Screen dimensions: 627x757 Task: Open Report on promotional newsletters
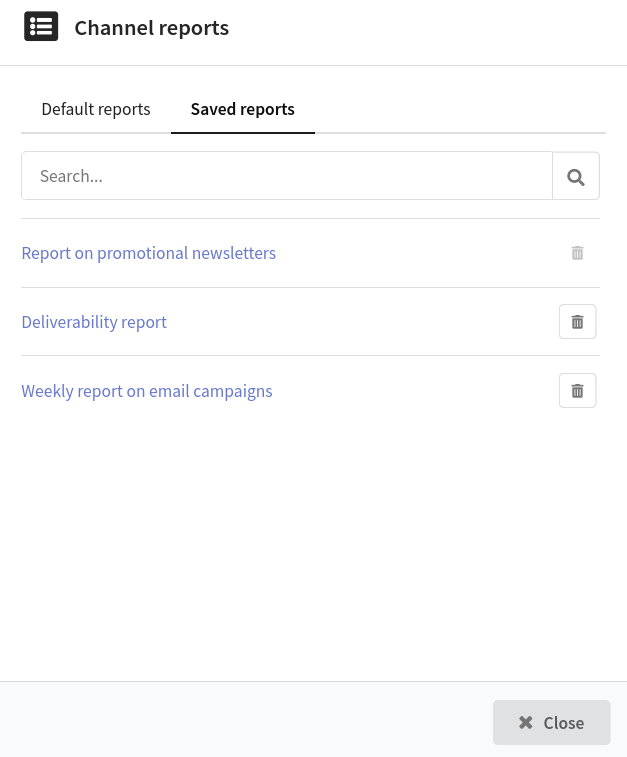tap(149, 253)
